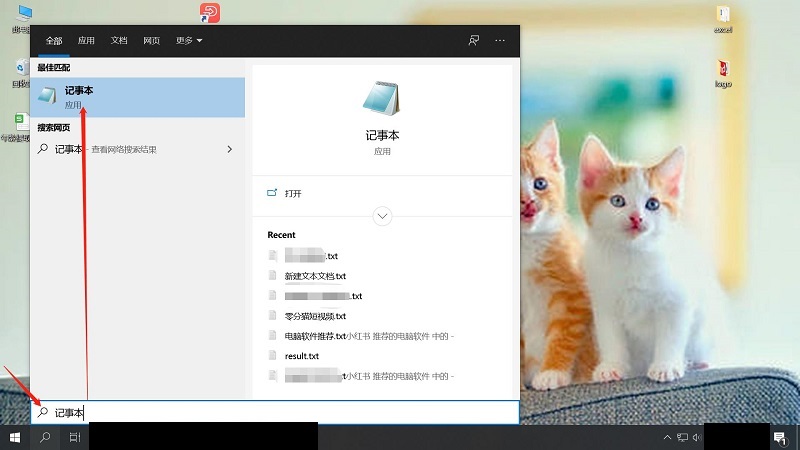The height and width of the screenshot is (450, 800).
Task: Click the open-window icon beside 打开
Action: tap(272, 193)
